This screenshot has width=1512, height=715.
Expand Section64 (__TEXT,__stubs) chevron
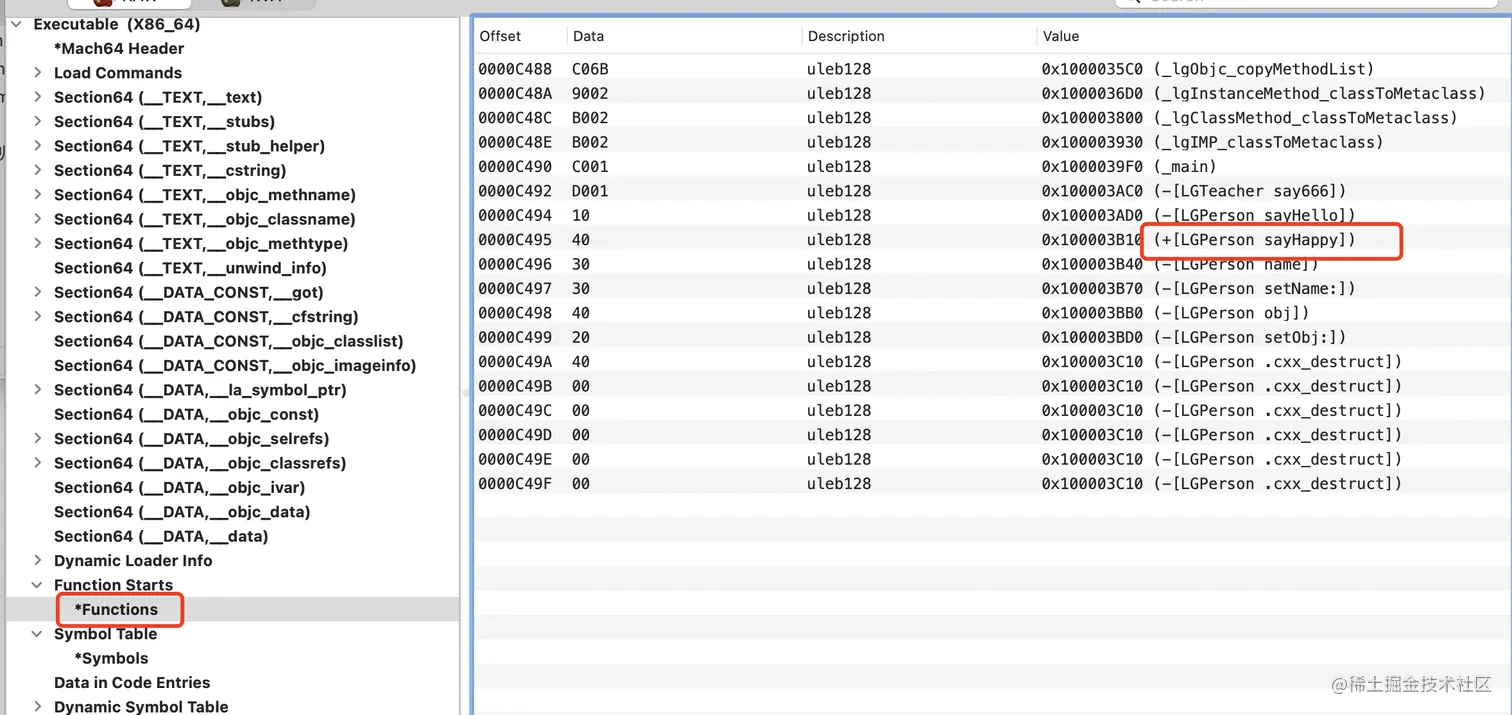coord(37,121)
